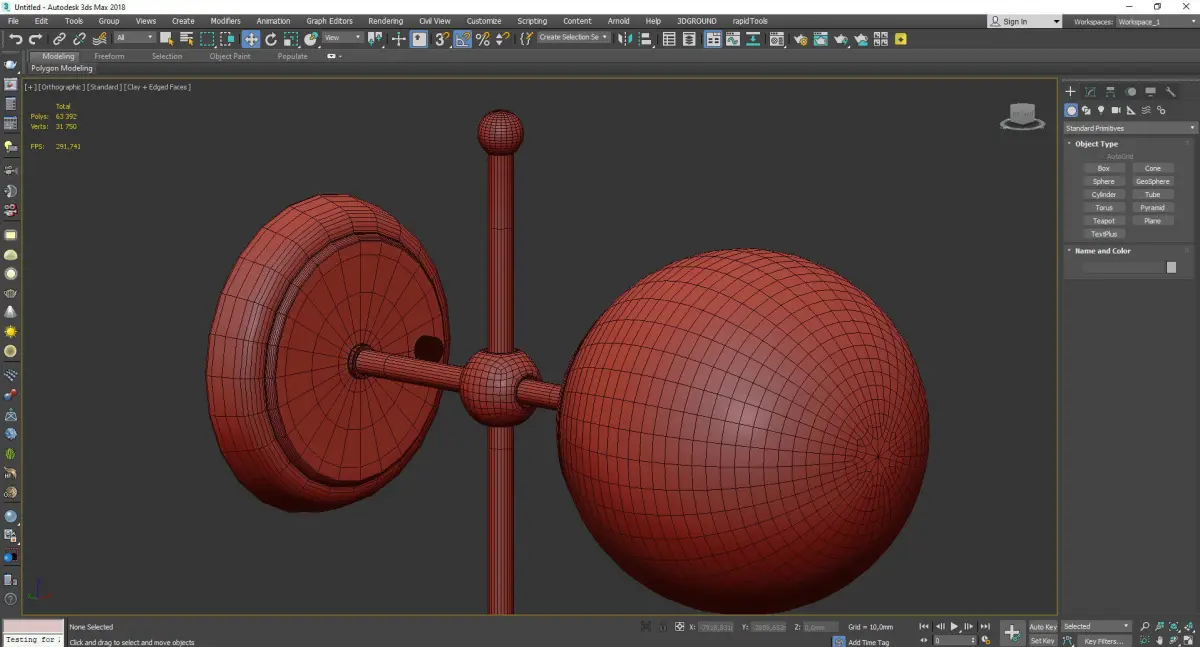Switch to the Hierarchy command panel tab

point(1111,92)
